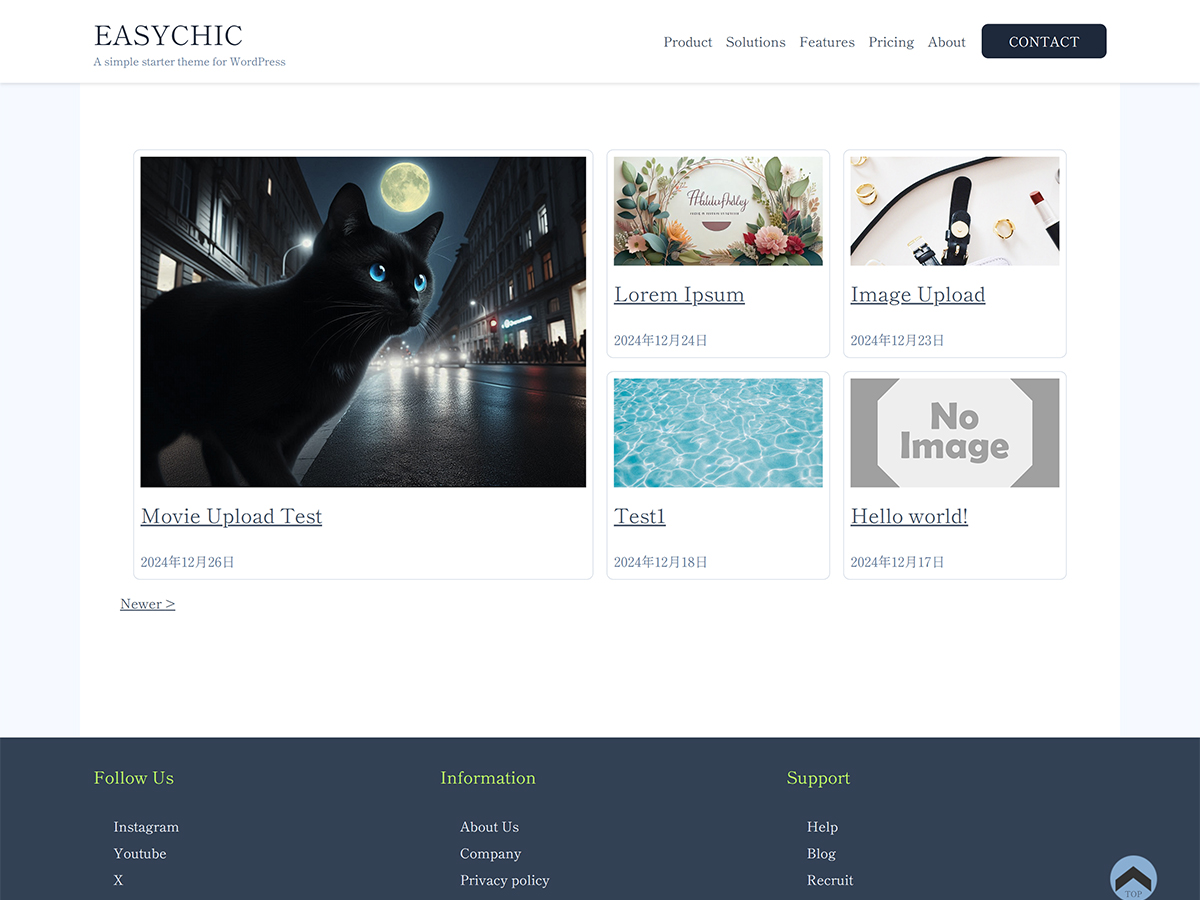
Task: Open the Lorem Ipsum article
Action: point(679,294)
